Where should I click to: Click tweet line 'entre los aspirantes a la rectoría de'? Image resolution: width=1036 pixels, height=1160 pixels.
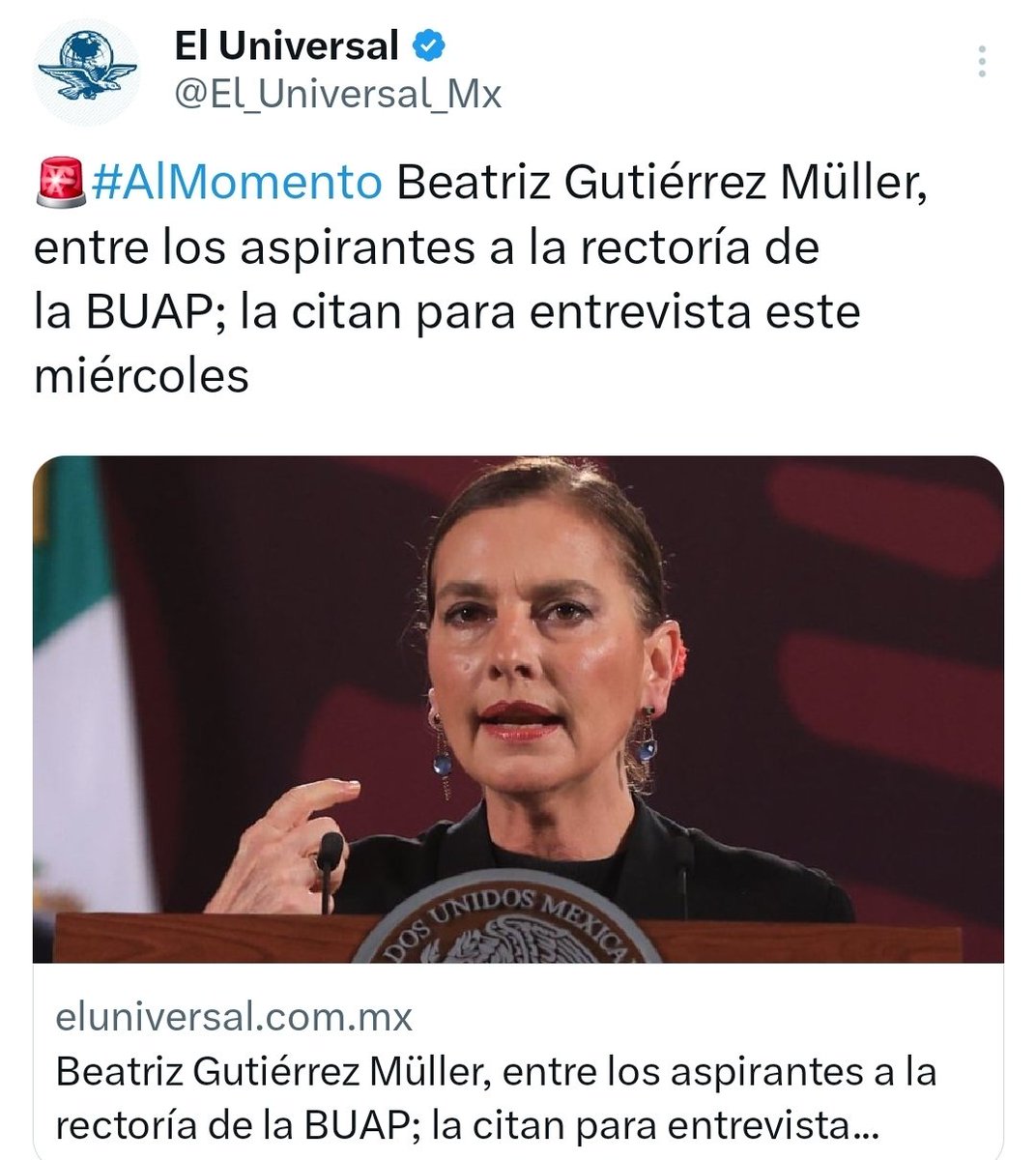[427, 247]
